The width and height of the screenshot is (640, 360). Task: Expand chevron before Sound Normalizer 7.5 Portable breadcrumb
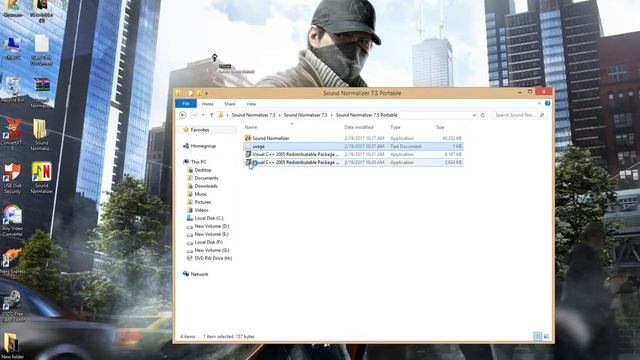331,115
